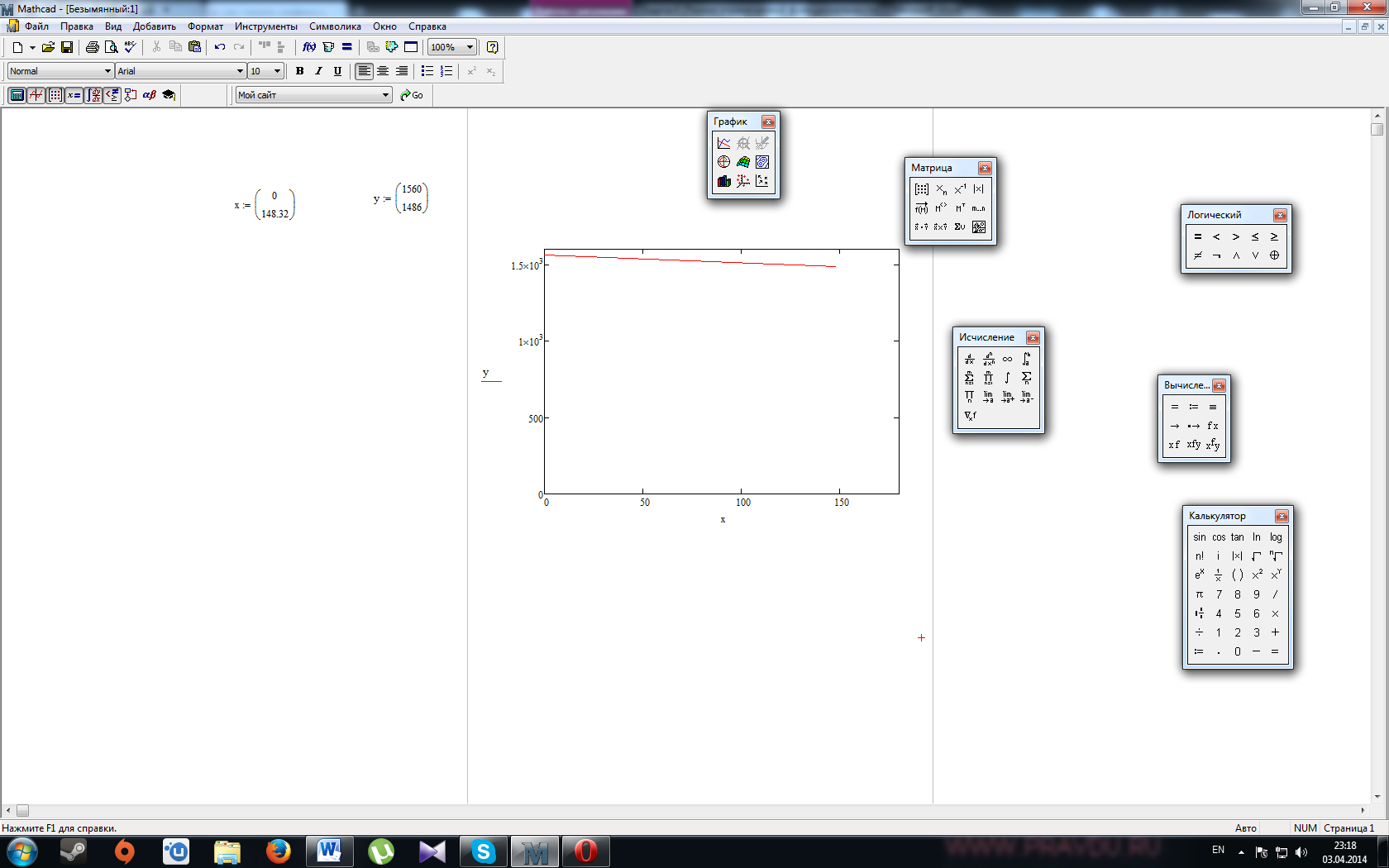This screenshot has width=1389, height=868.
Task: Toggle the Calculator toolbar button
Action: pyautogui.click(x=17, y=95)
